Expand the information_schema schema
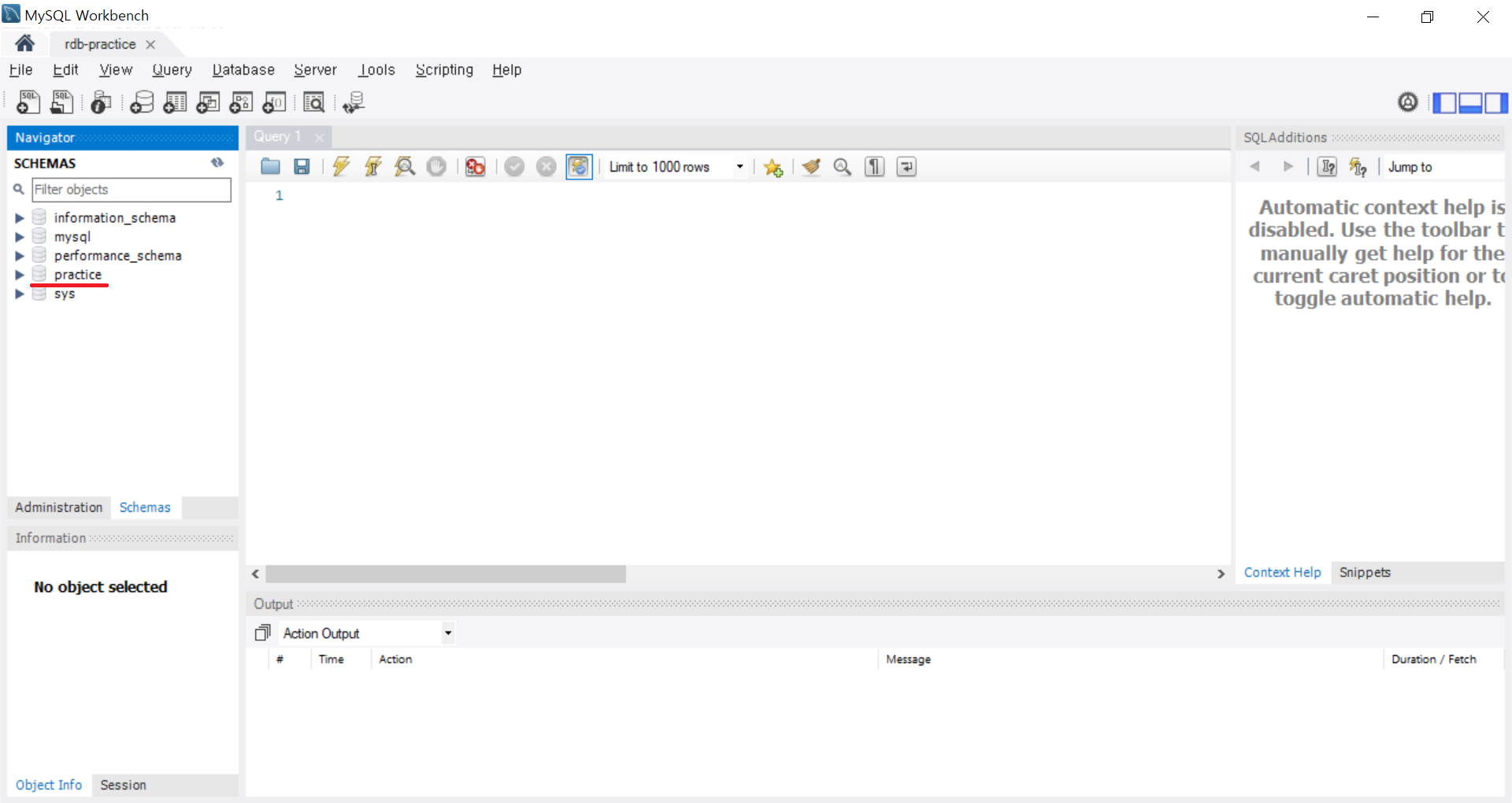Viewport: 1512px width, 803px height. [20, 218]
